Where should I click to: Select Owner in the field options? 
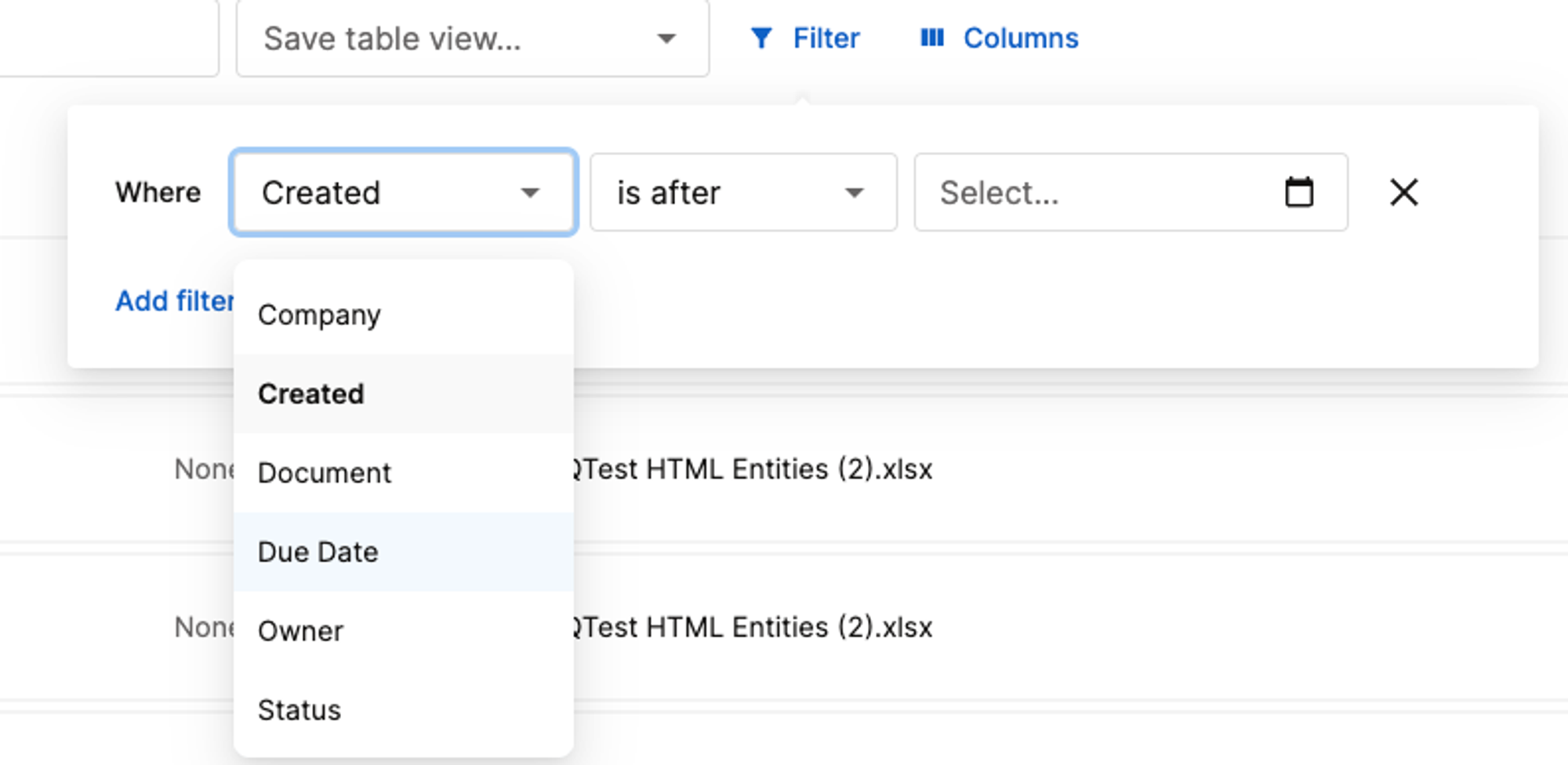click(x=404, y=631)
